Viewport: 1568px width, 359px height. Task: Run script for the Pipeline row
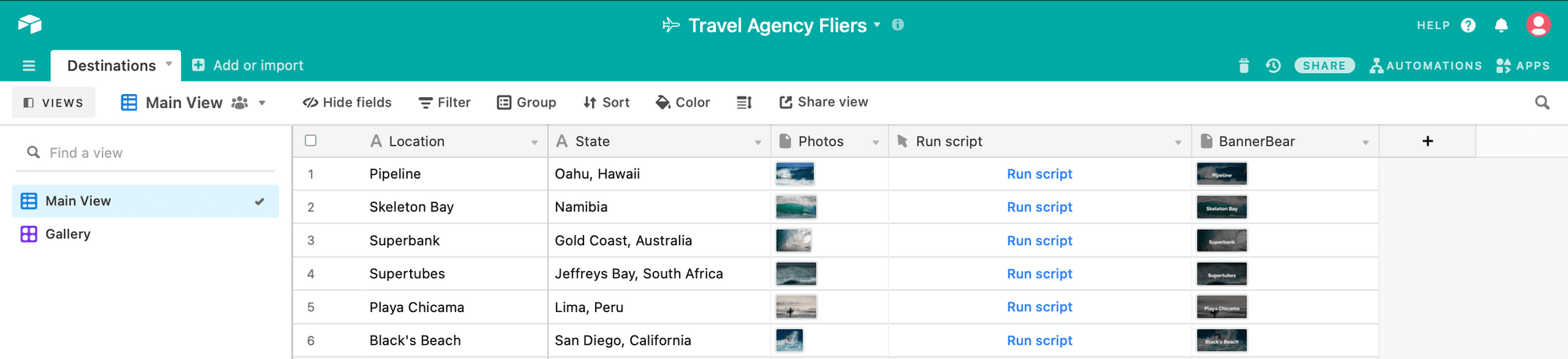[x=1039, y=174]
